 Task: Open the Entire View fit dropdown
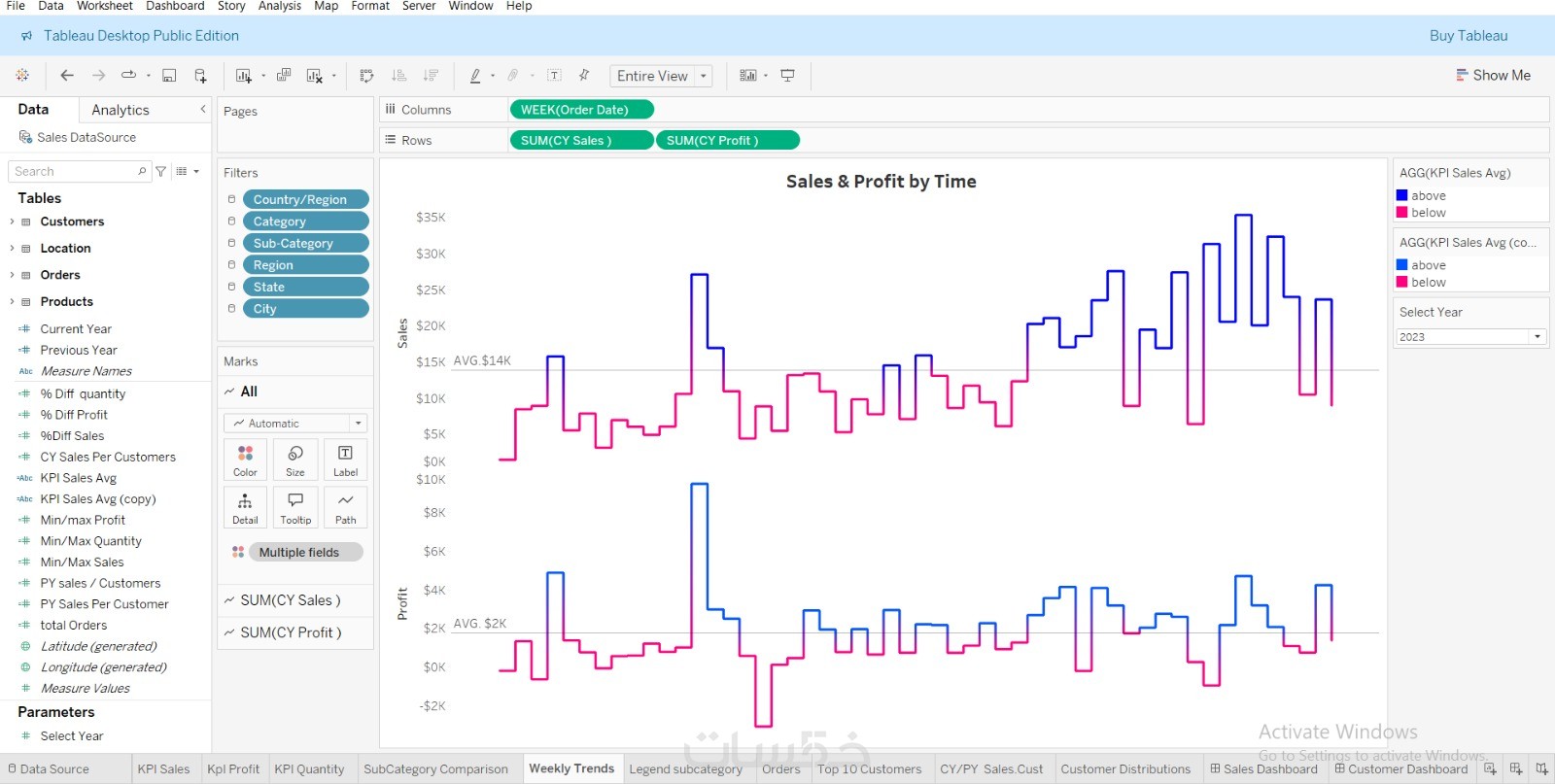[661, 76]
